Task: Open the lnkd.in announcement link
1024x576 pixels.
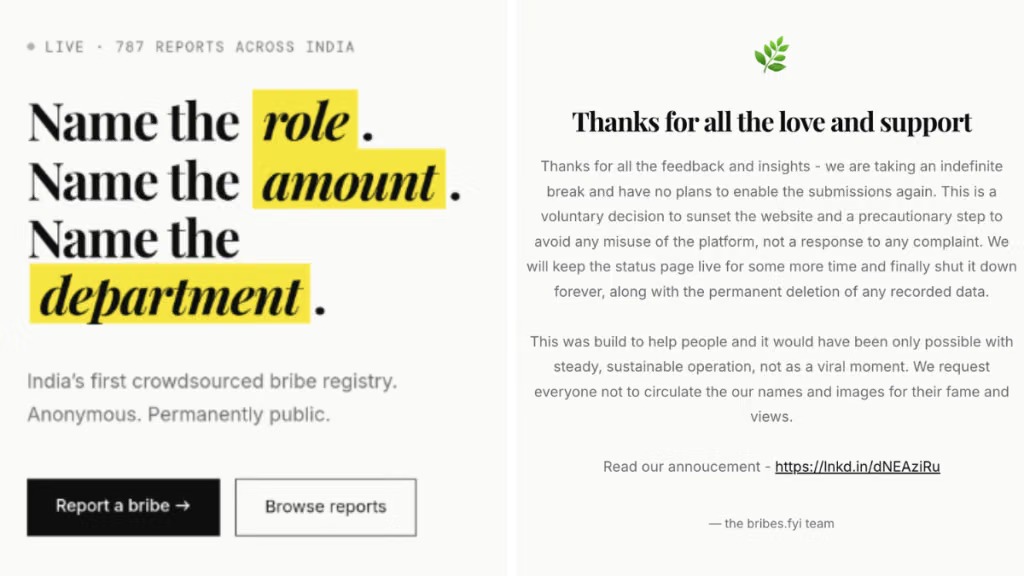Action: (857, 466)
